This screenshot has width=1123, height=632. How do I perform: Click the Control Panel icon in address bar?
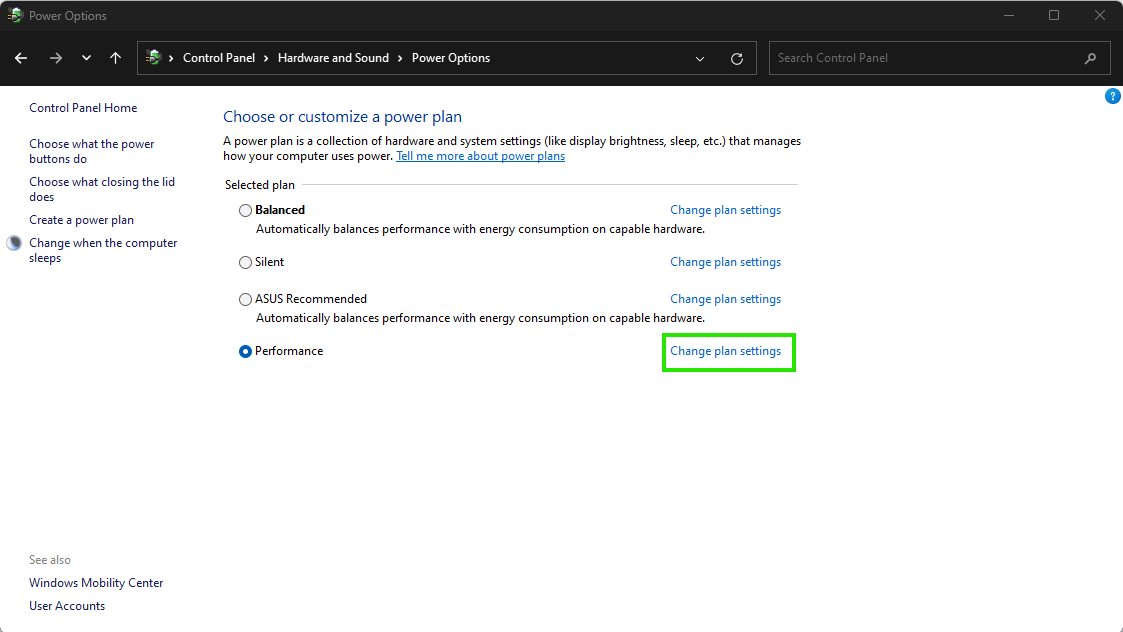point(154,58)
